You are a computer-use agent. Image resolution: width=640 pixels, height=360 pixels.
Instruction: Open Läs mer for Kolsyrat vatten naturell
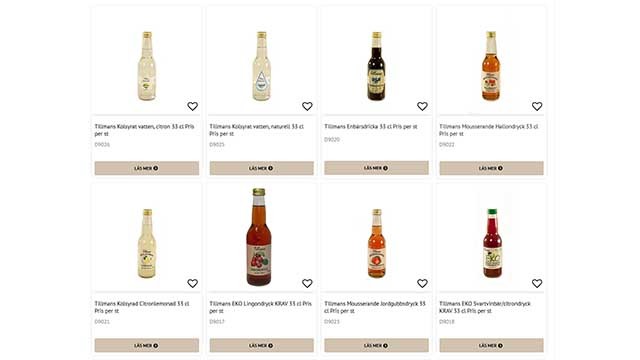click(x=262, y=168)
